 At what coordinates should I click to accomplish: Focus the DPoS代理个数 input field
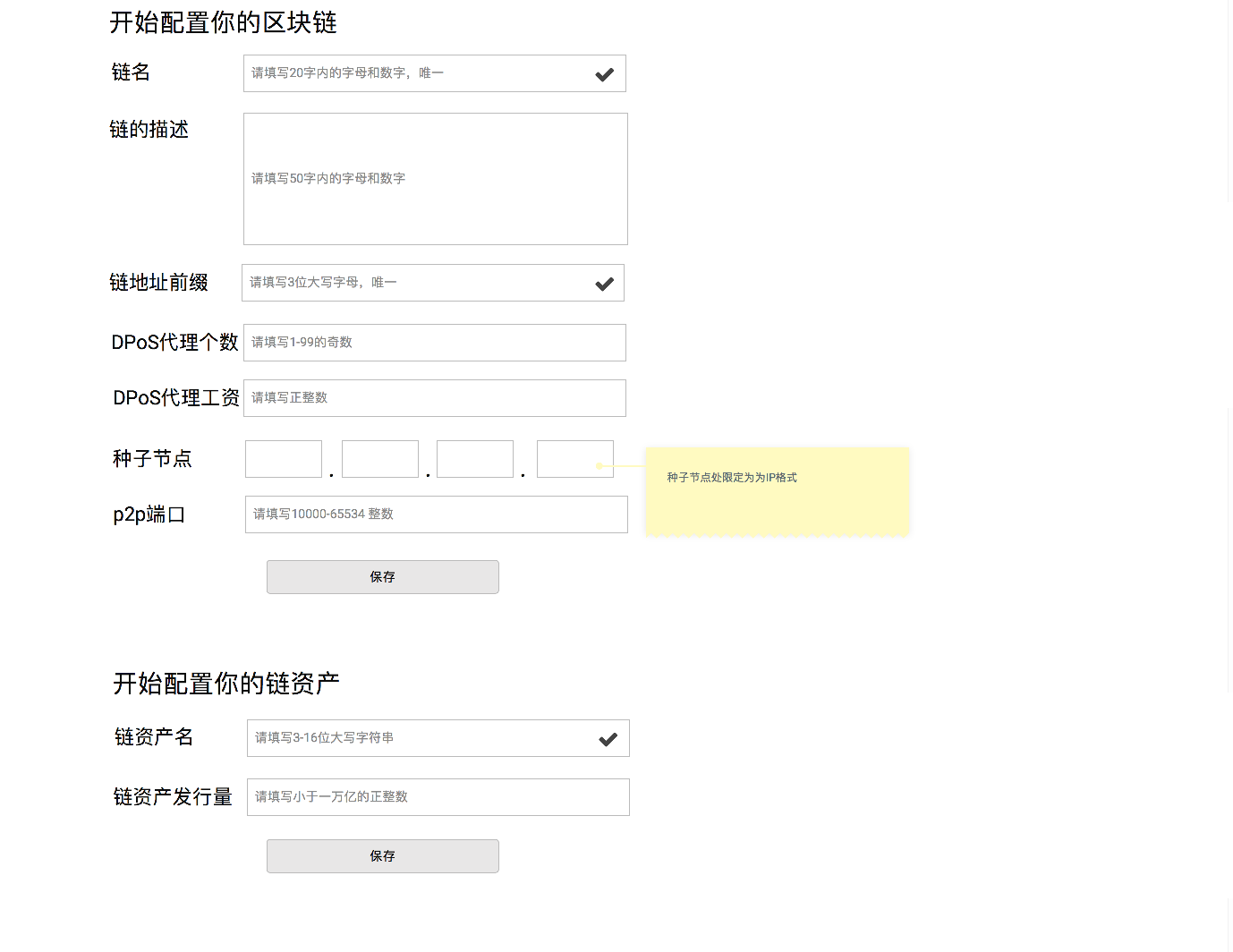435,343
